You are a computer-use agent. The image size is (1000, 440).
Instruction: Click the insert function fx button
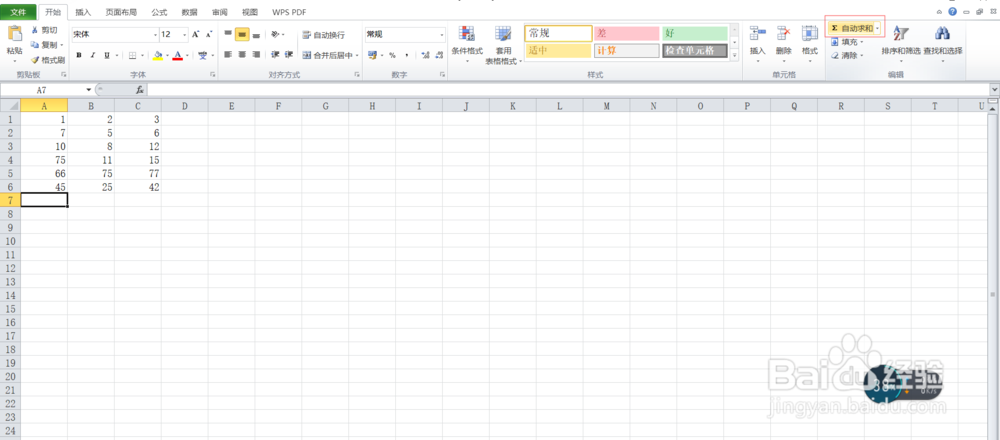140,90
